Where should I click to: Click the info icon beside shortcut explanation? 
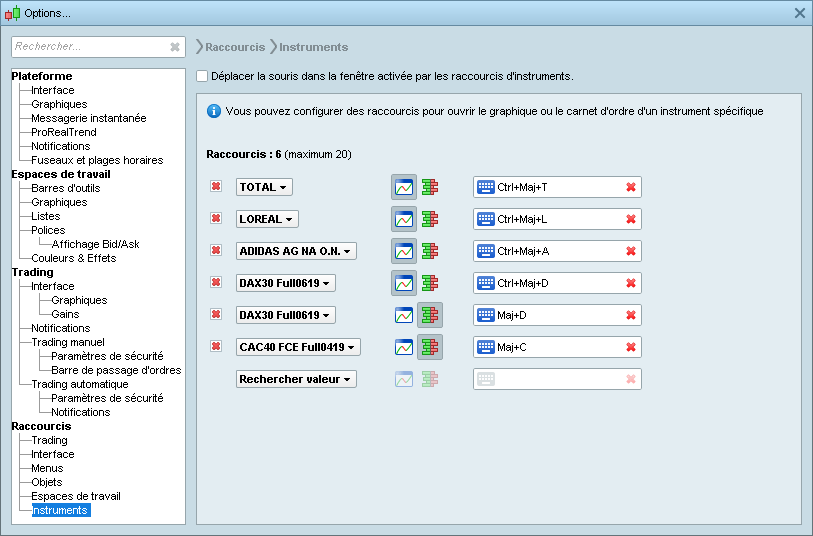click(x=214, y=111)
